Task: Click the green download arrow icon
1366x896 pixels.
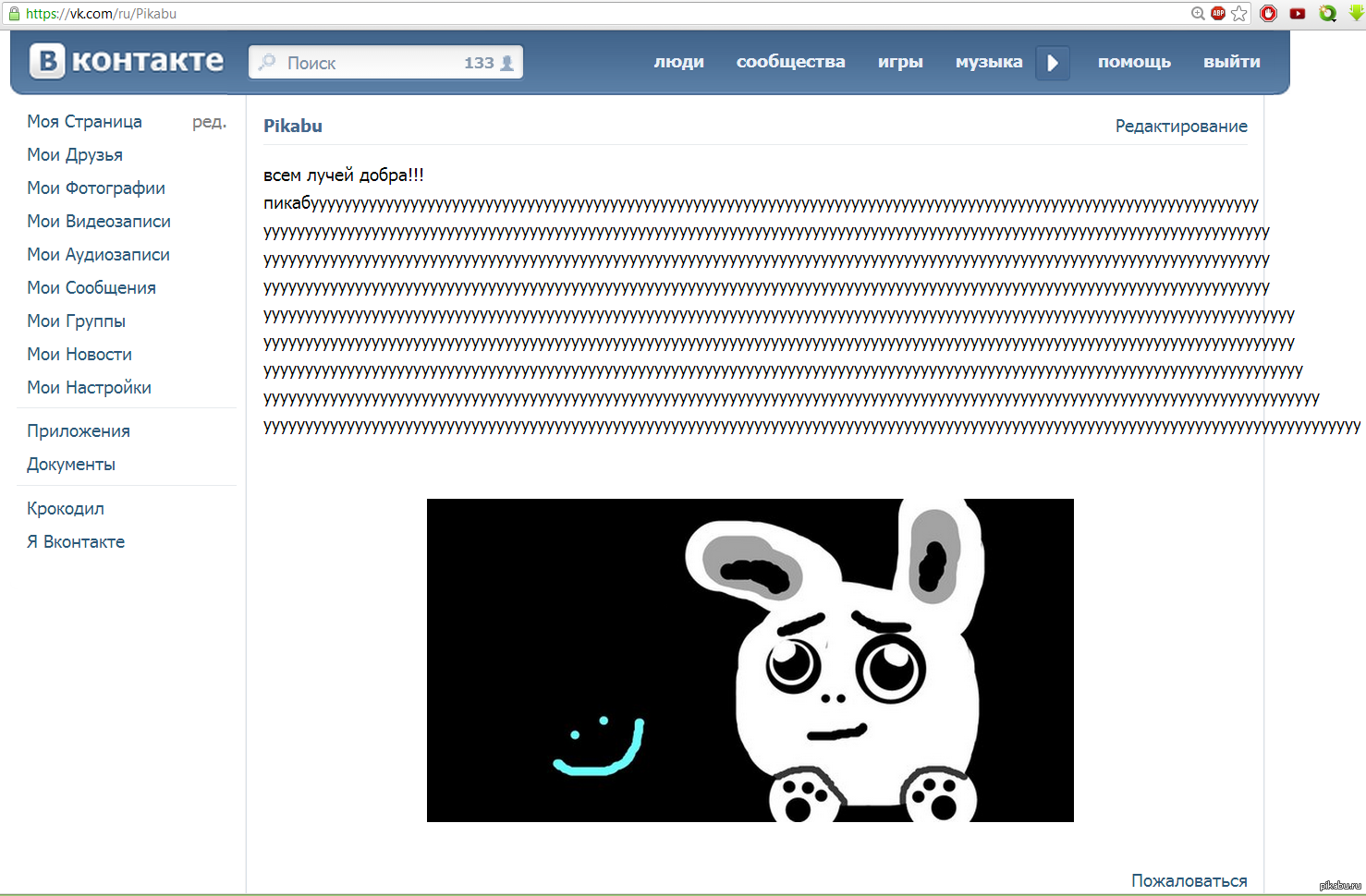Action: pos(1357,13)
